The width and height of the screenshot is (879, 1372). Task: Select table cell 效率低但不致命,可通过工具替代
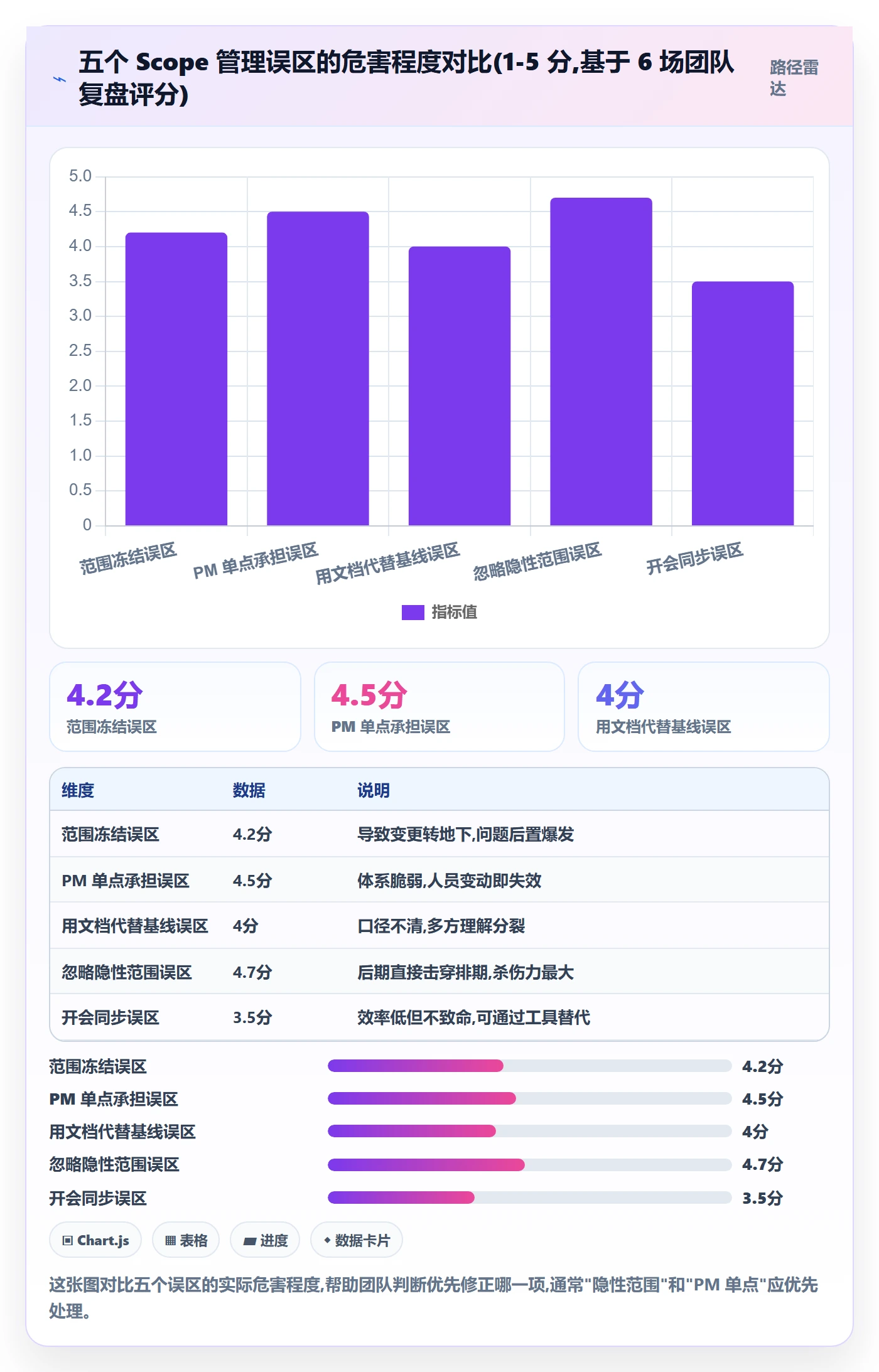474,1017
